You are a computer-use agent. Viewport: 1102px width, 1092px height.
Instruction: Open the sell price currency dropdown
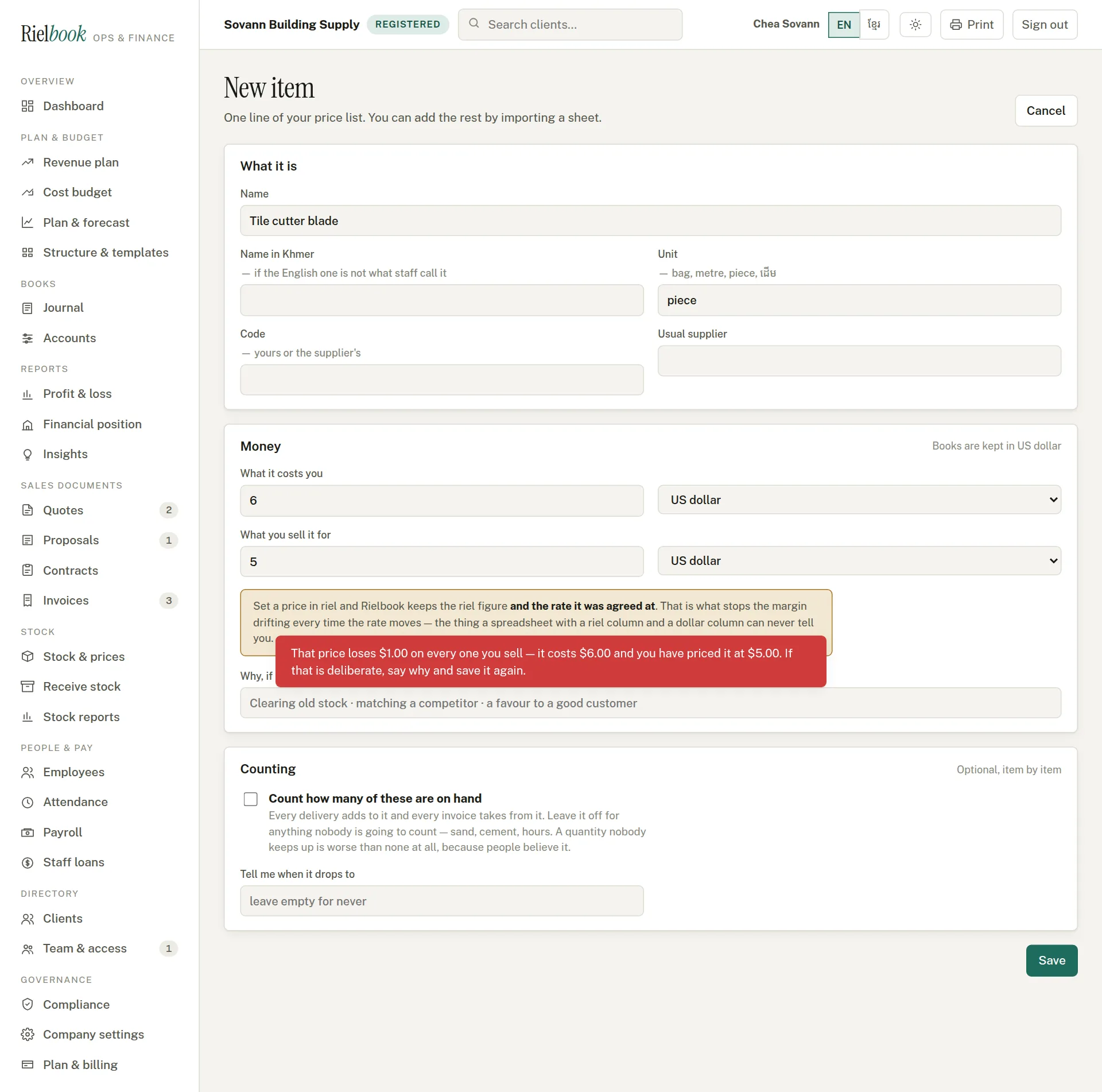[x=859, y=560]
